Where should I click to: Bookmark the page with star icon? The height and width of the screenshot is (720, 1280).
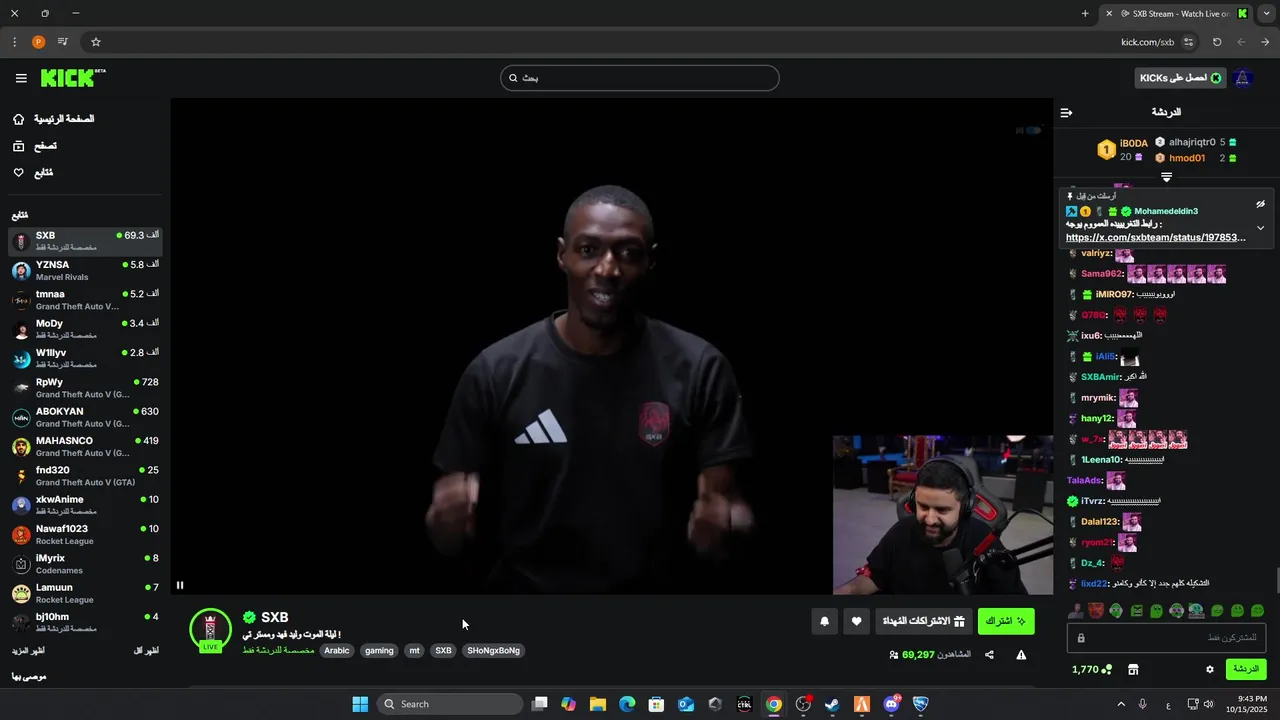[x=96, y=42]
